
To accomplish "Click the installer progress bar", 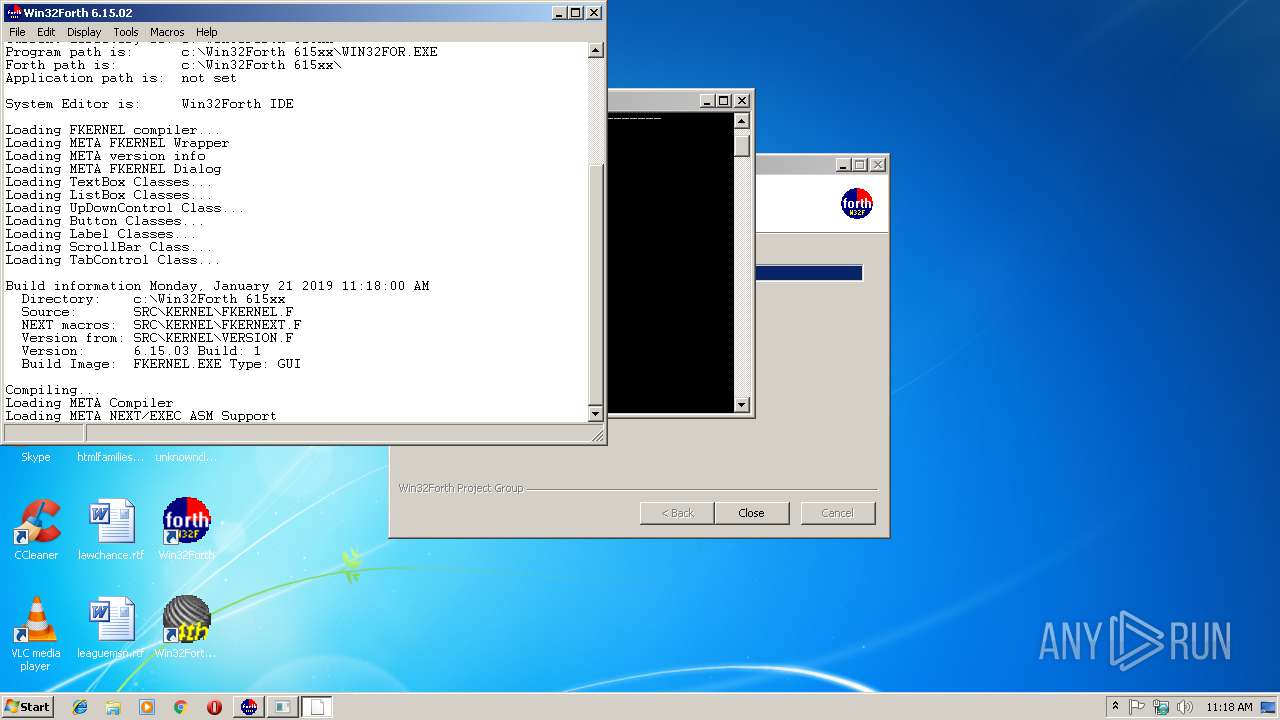I will point(809,273).
